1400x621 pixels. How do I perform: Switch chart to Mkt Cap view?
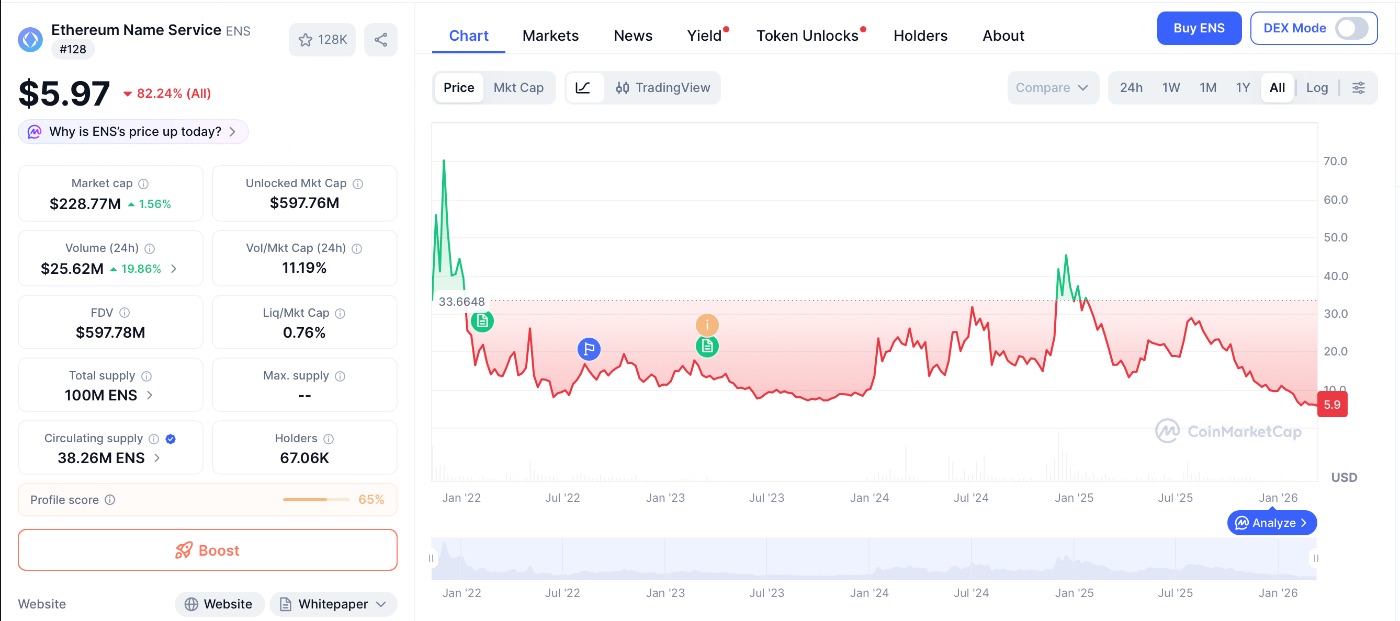(518, 88)
